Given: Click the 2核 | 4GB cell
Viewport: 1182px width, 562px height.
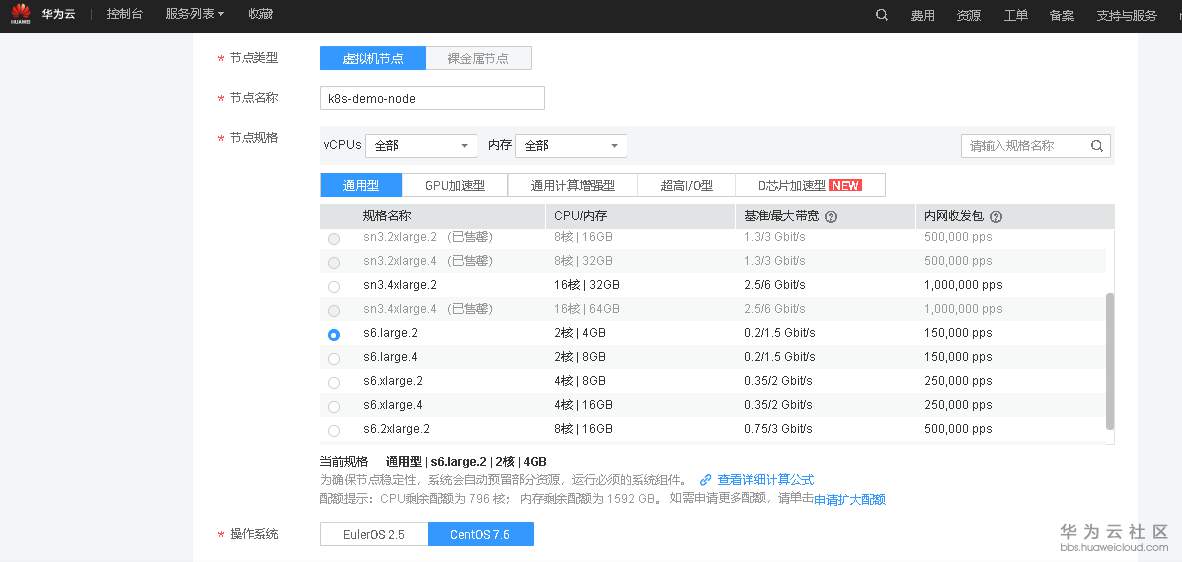Looking at the screenshot, I should 580,333.
